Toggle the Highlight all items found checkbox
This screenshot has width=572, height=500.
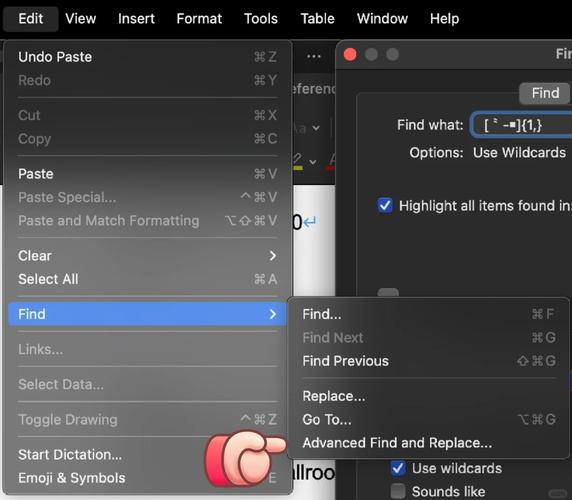coord(385,205)
